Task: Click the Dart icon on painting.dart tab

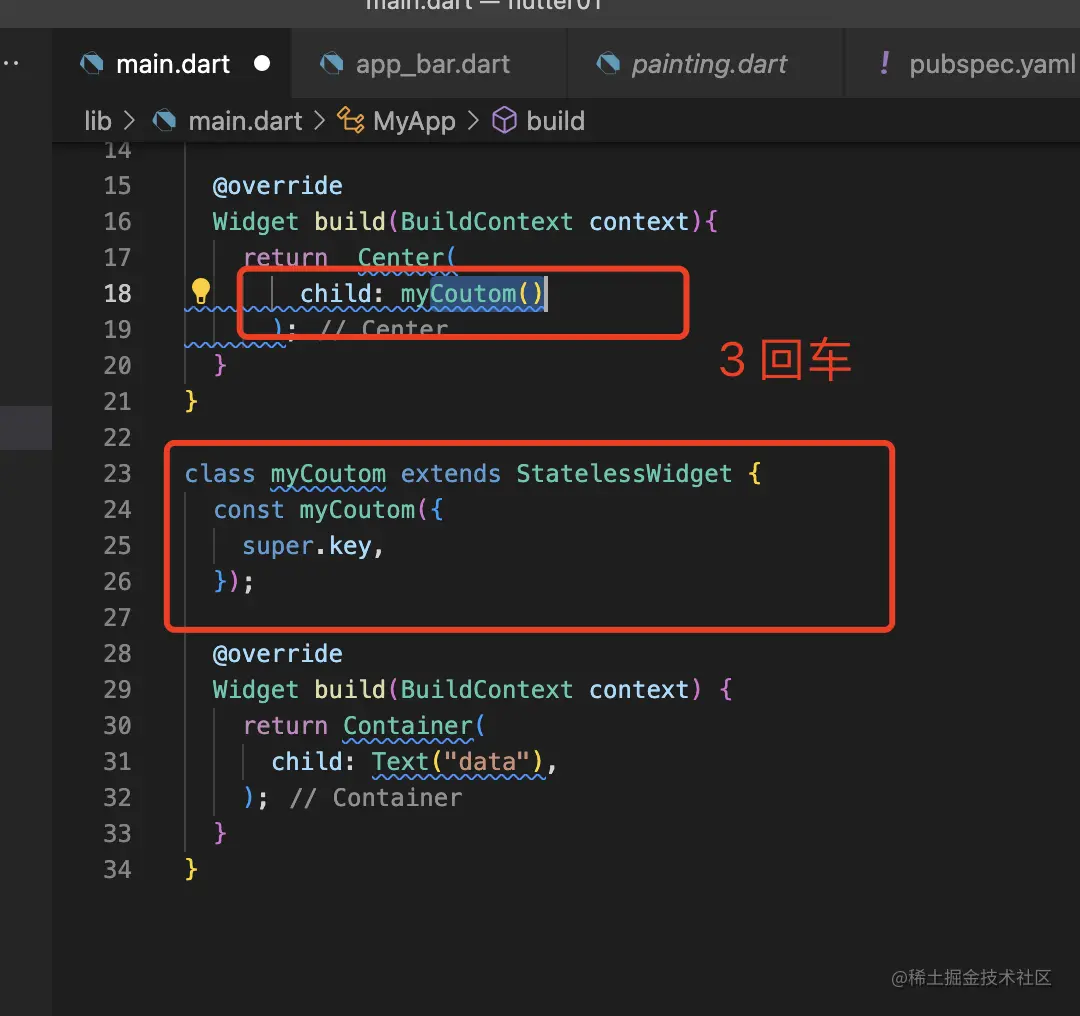Action: point(608,64)
